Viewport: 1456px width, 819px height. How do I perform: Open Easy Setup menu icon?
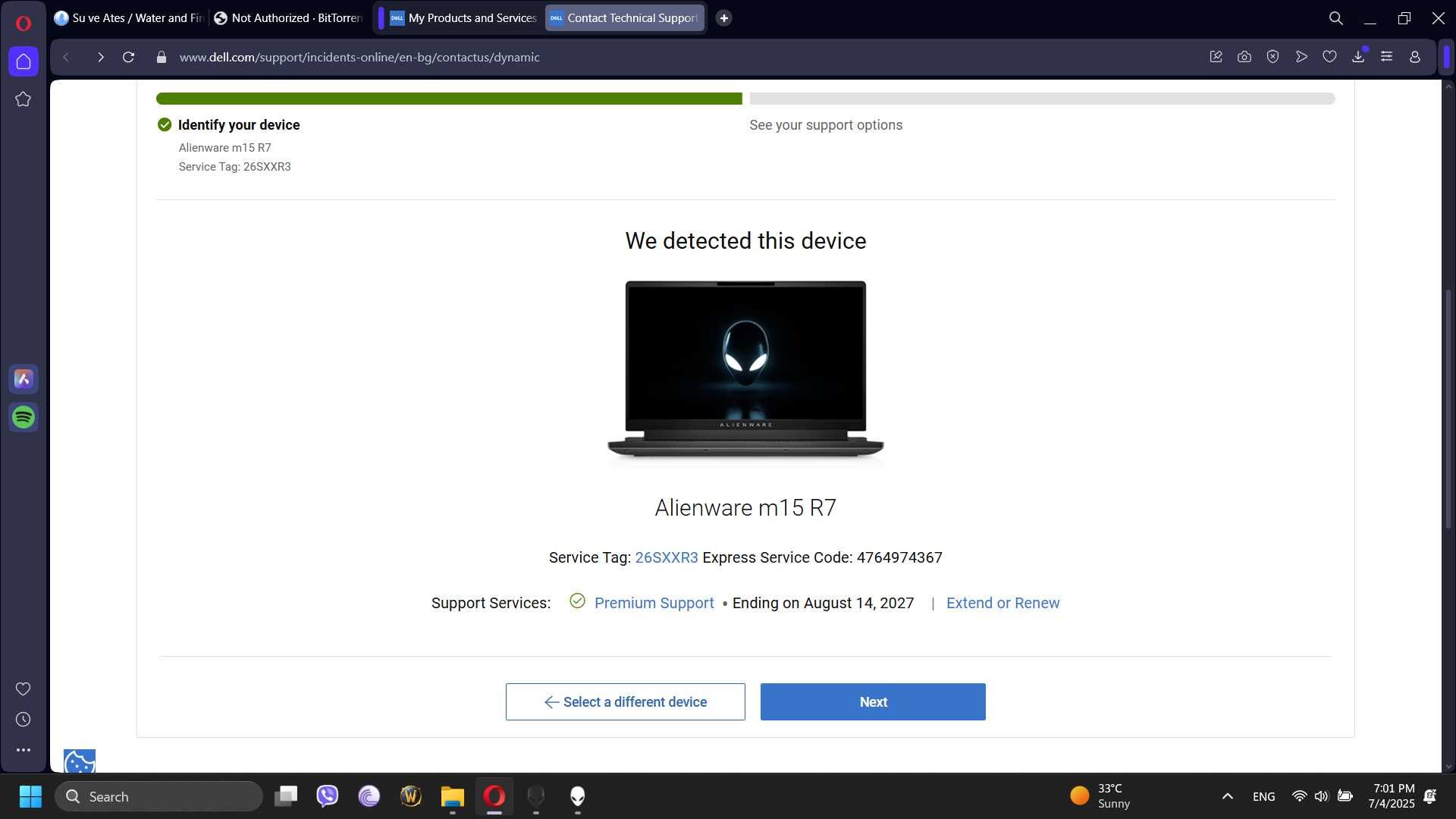(x=1386, y=57)
